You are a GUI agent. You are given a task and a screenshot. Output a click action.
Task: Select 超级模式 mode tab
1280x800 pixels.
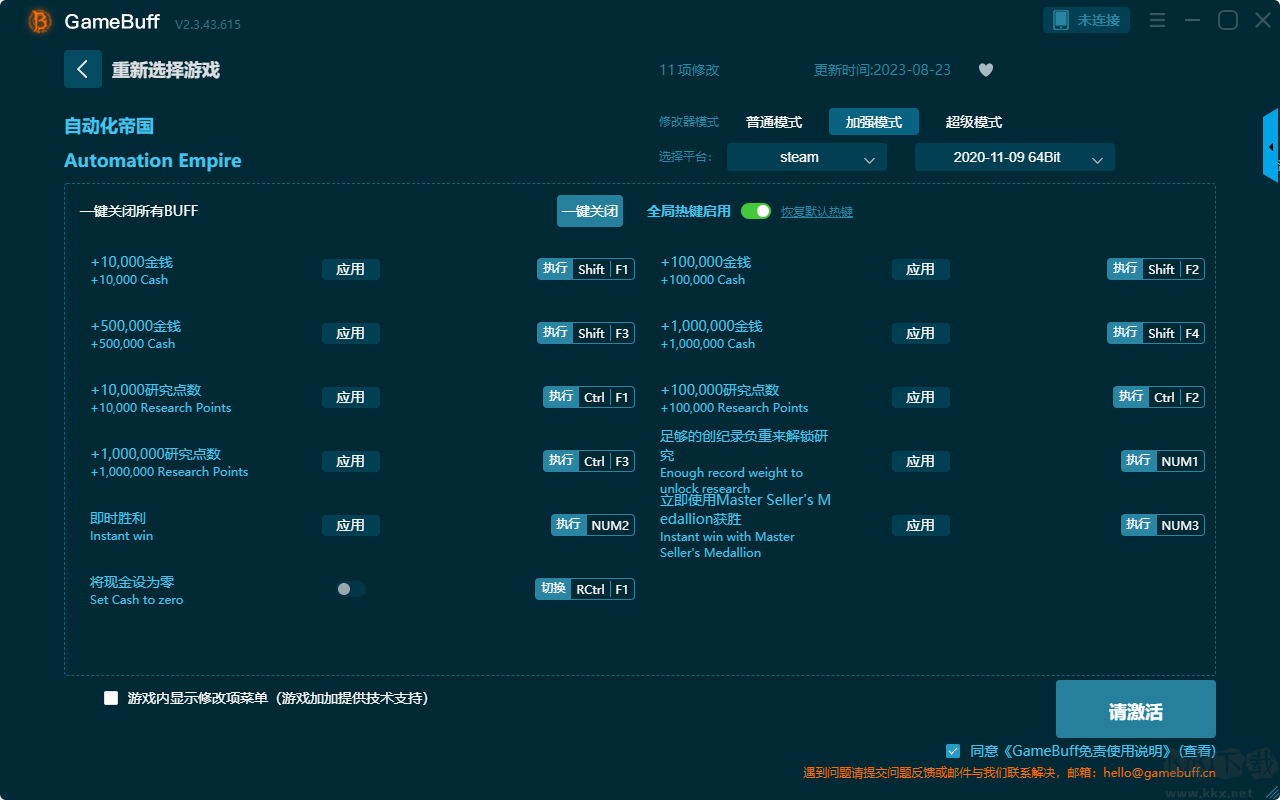pyautogui.click(x=974, y=122)
